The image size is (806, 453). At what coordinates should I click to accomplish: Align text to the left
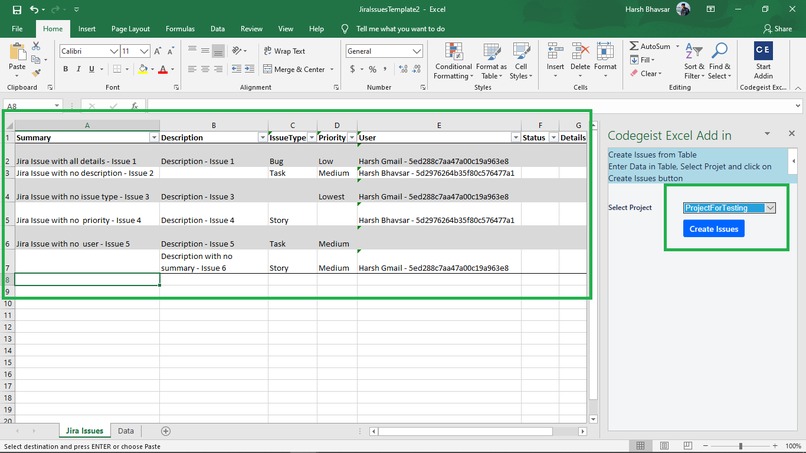click(192, 69)
